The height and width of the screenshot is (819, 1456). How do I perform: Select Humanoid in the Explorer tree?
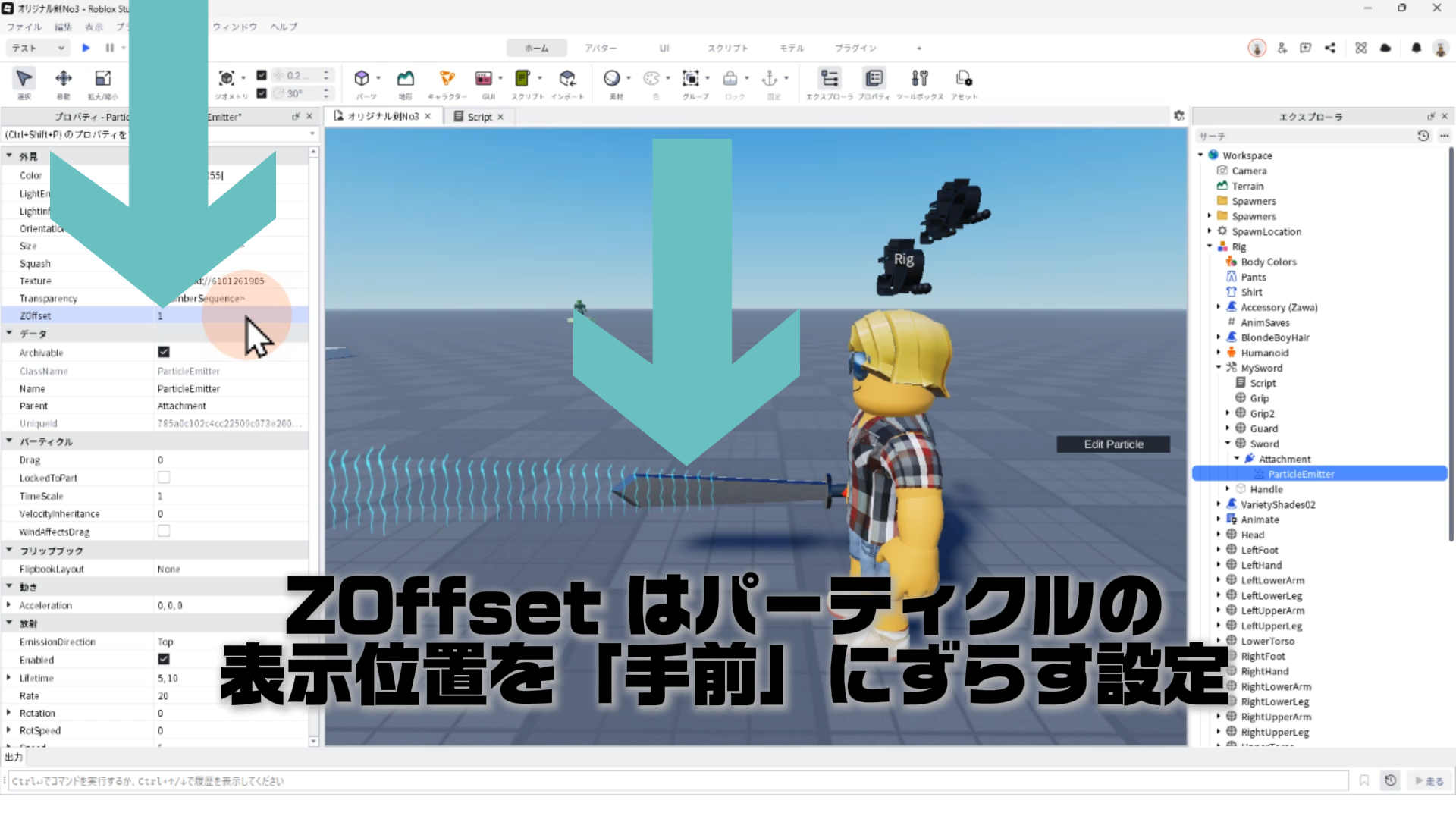1264,353
